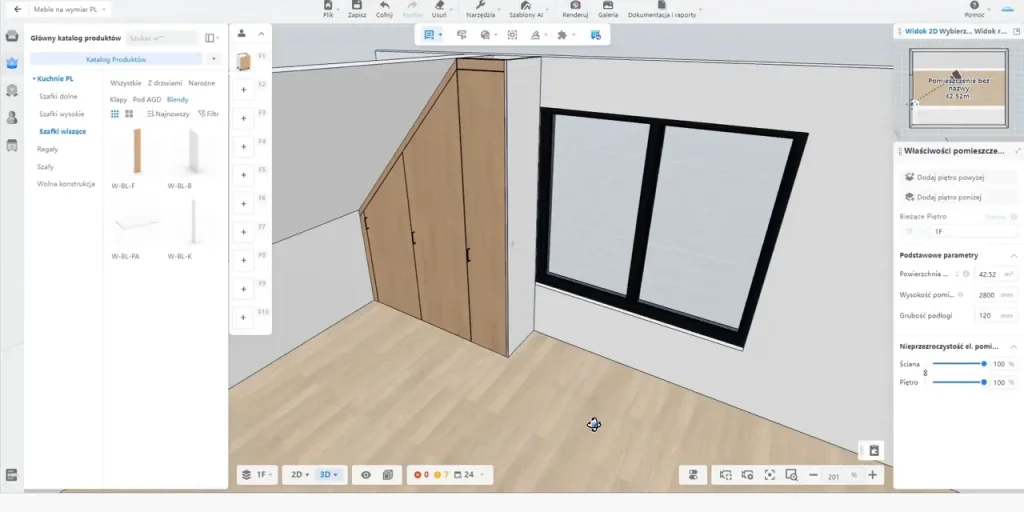This screenshot has width=1024, height=512.
Task: Select the W-BL-F product thumbnail
Action: [x=136, y=151]
